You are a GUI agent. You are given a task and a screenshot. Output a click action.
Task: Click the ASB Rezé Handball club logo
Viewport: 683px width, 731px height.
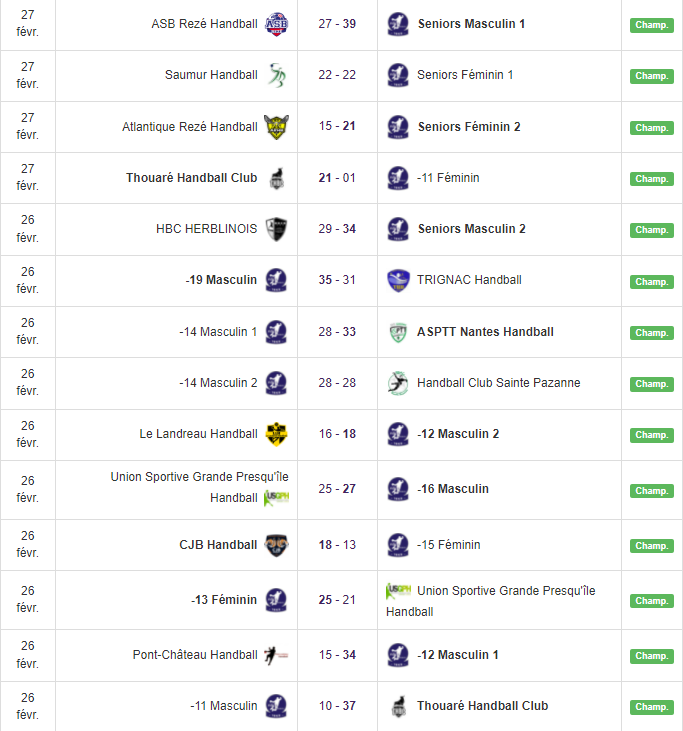pos(276,24)
